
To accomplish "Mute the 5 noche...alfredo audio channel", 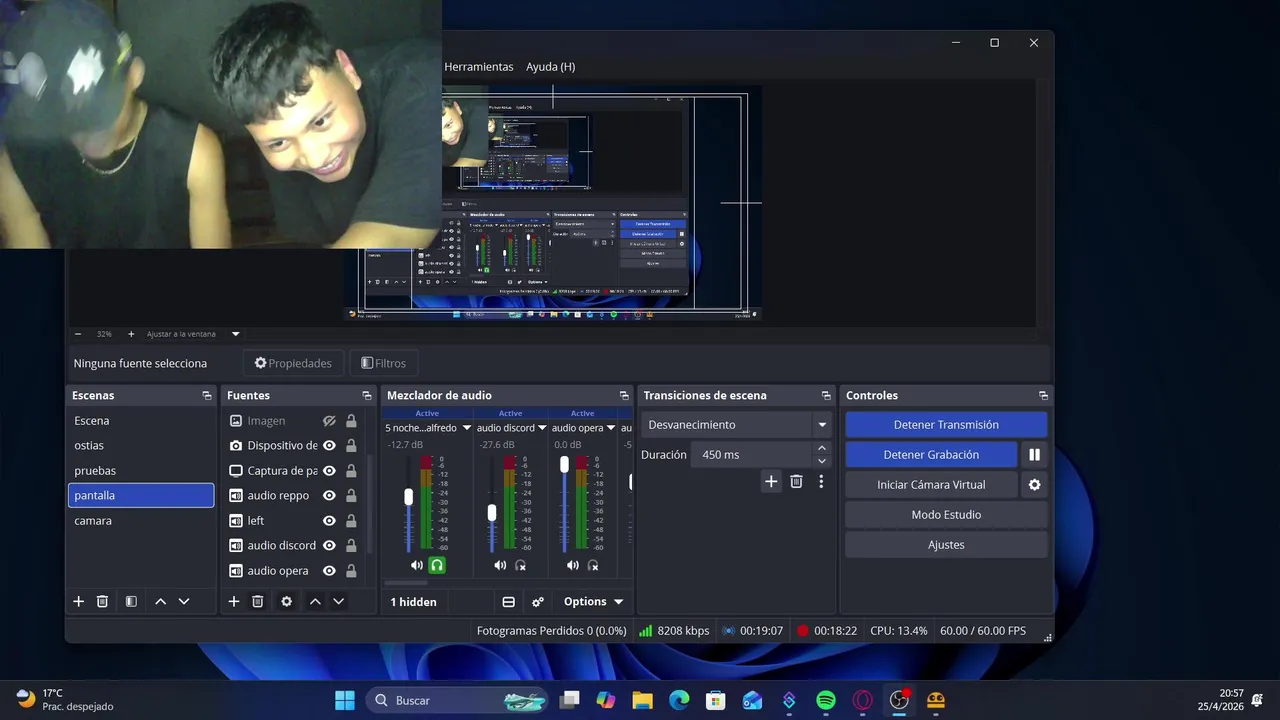I will point(416,565).
